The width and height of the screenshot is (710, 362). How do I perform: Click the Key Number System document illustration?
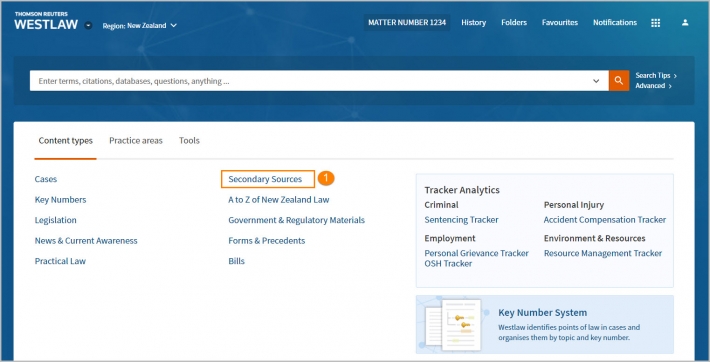[x=453, y=324]
